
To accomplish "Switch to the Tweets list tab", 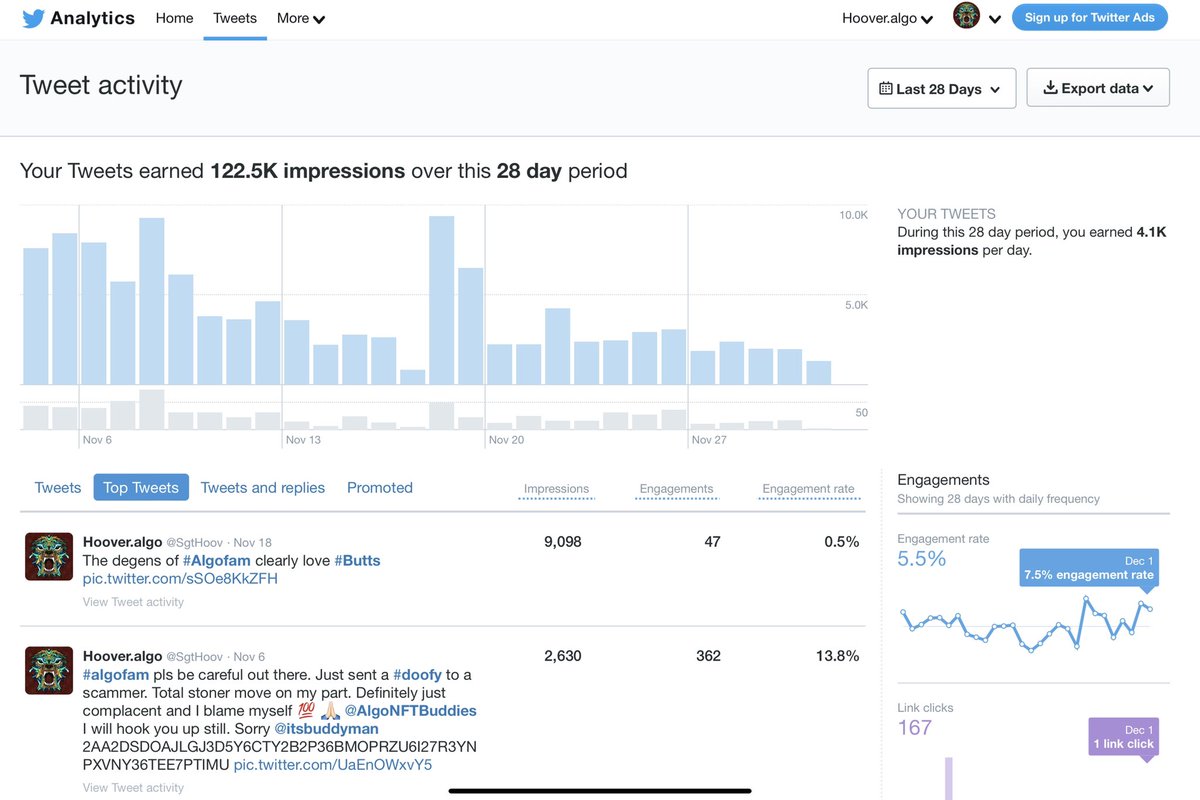I will pyautogui.click(x=58, y=488).
